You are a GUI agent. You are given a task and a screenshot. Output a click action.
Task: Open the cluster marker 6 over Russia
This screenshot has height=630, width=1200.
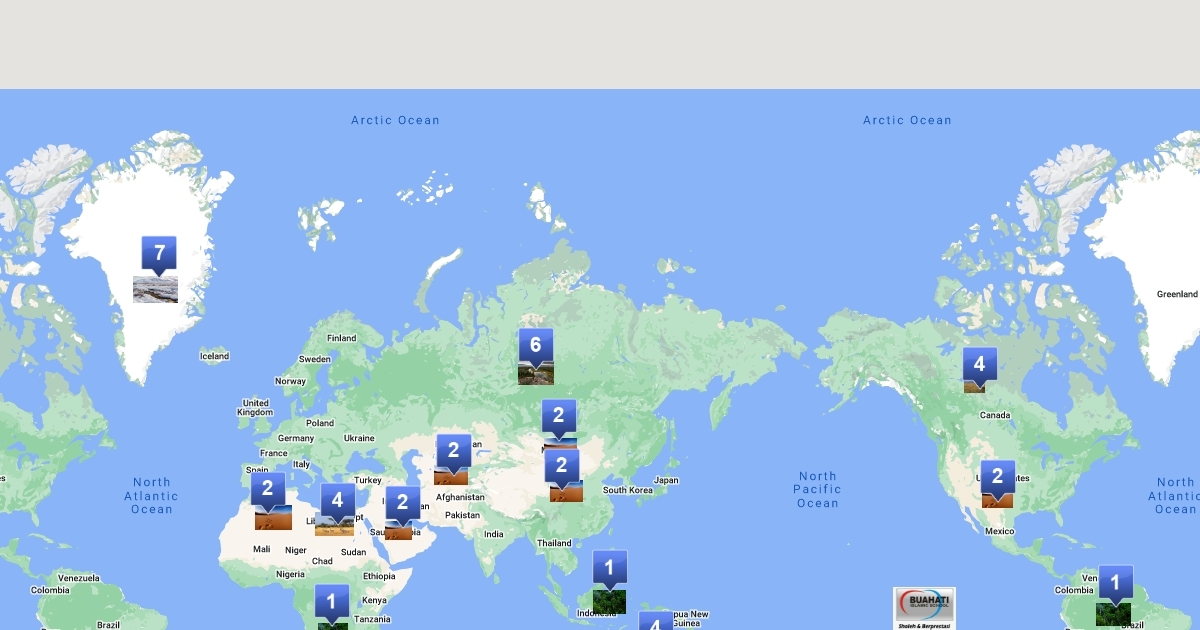tap(535, 346)
